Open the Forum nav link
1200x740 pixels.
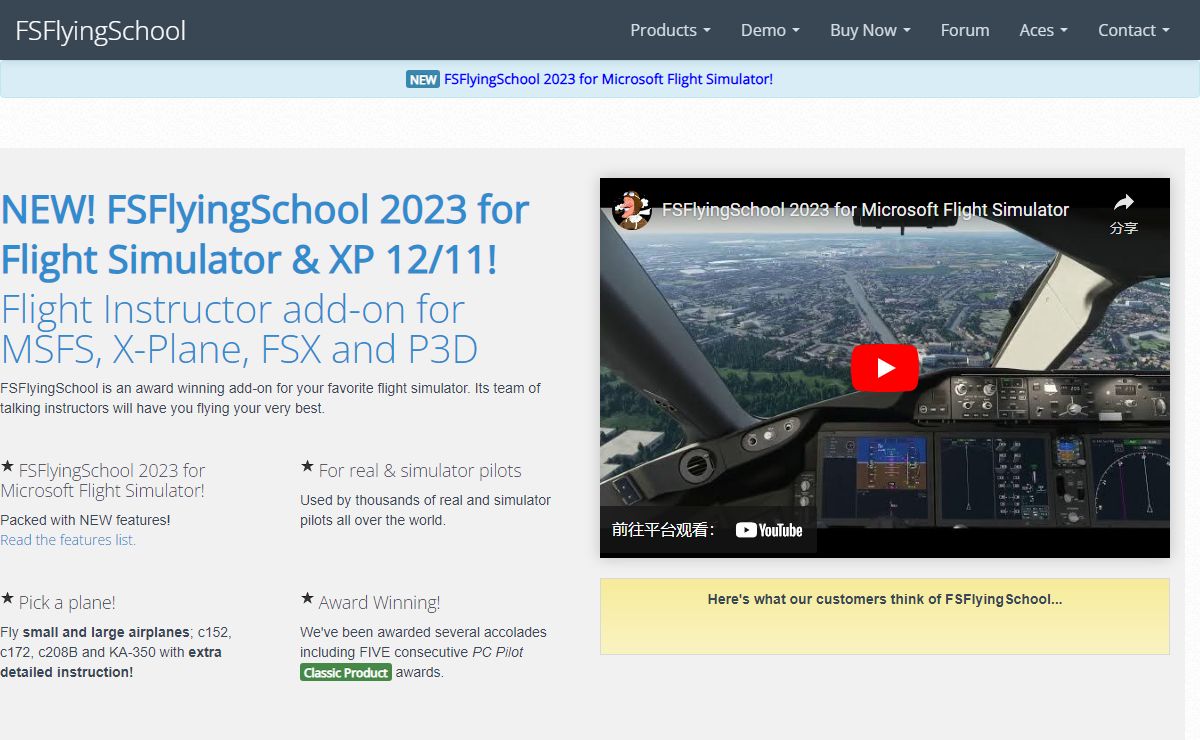965,30
